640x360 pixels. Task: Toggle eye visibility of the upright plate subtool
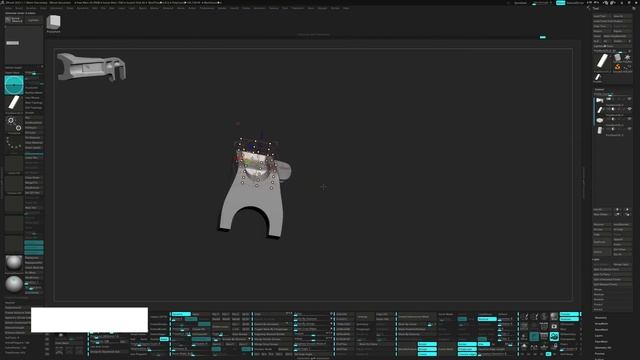pyautogui.click(x=629, y=129)
